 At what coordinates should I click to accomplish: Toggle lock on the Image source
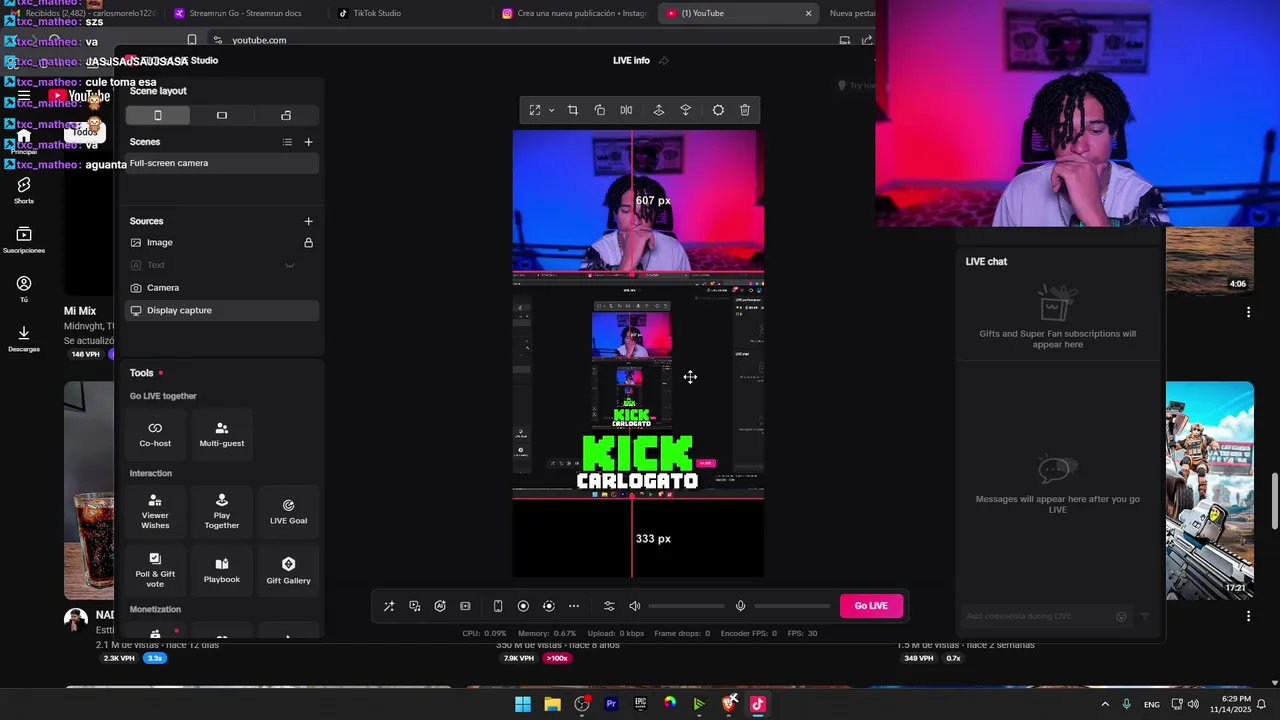point(308,242)
